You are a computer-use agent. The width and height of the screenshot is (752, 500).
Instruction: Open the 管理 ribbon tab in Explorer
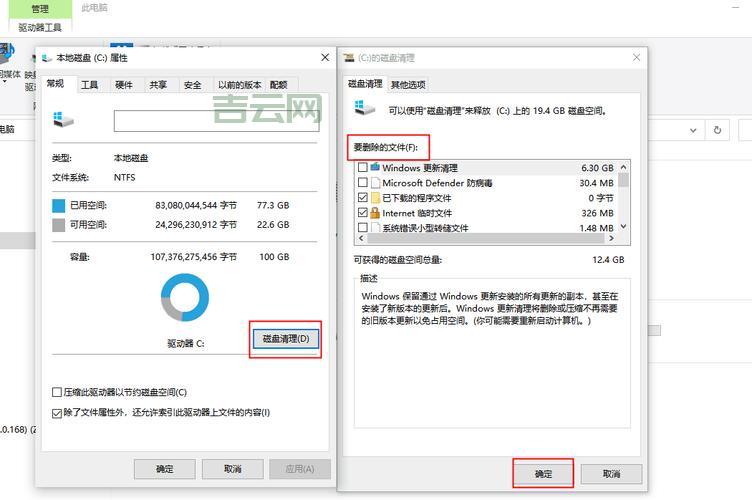pos(40,9)
